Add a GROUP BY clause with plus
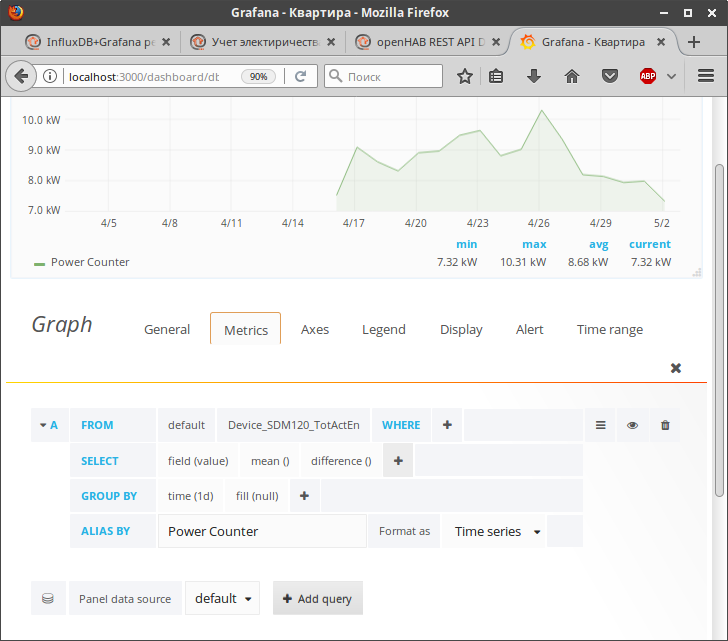 305,496
